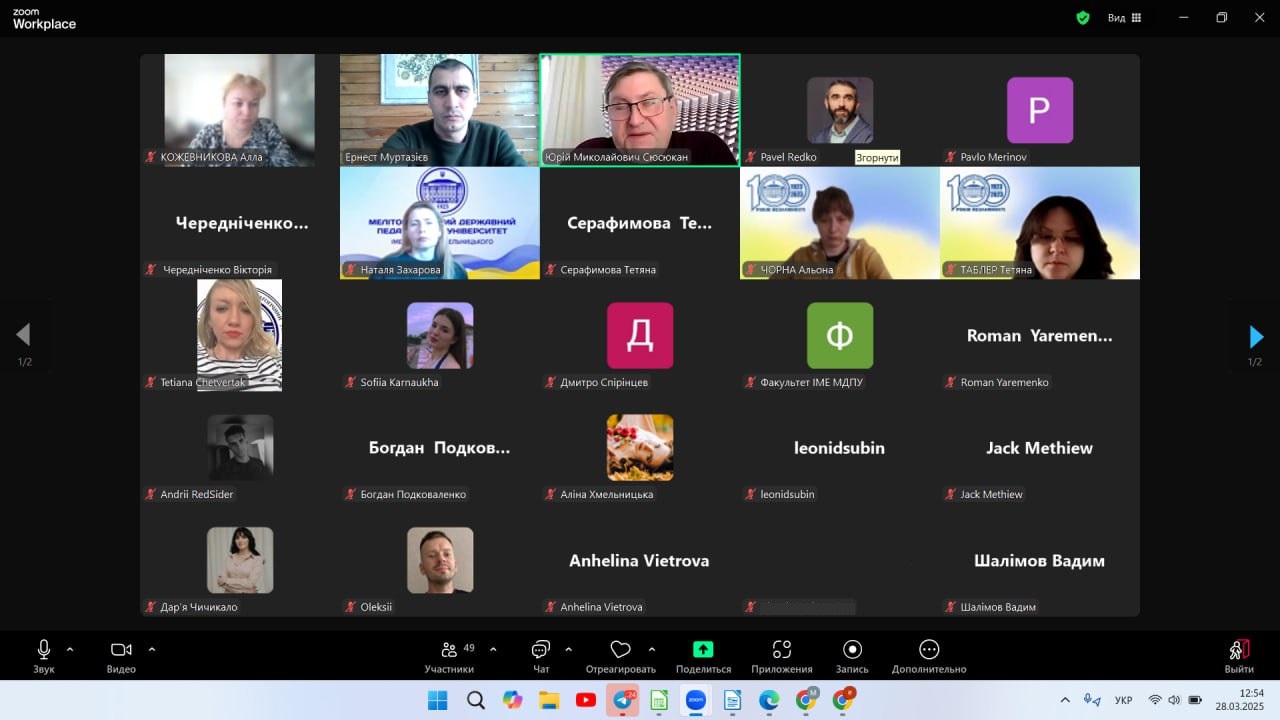Toggle the УКР keyboard language indicator

pyautogui.click(x=1123, y=700)
